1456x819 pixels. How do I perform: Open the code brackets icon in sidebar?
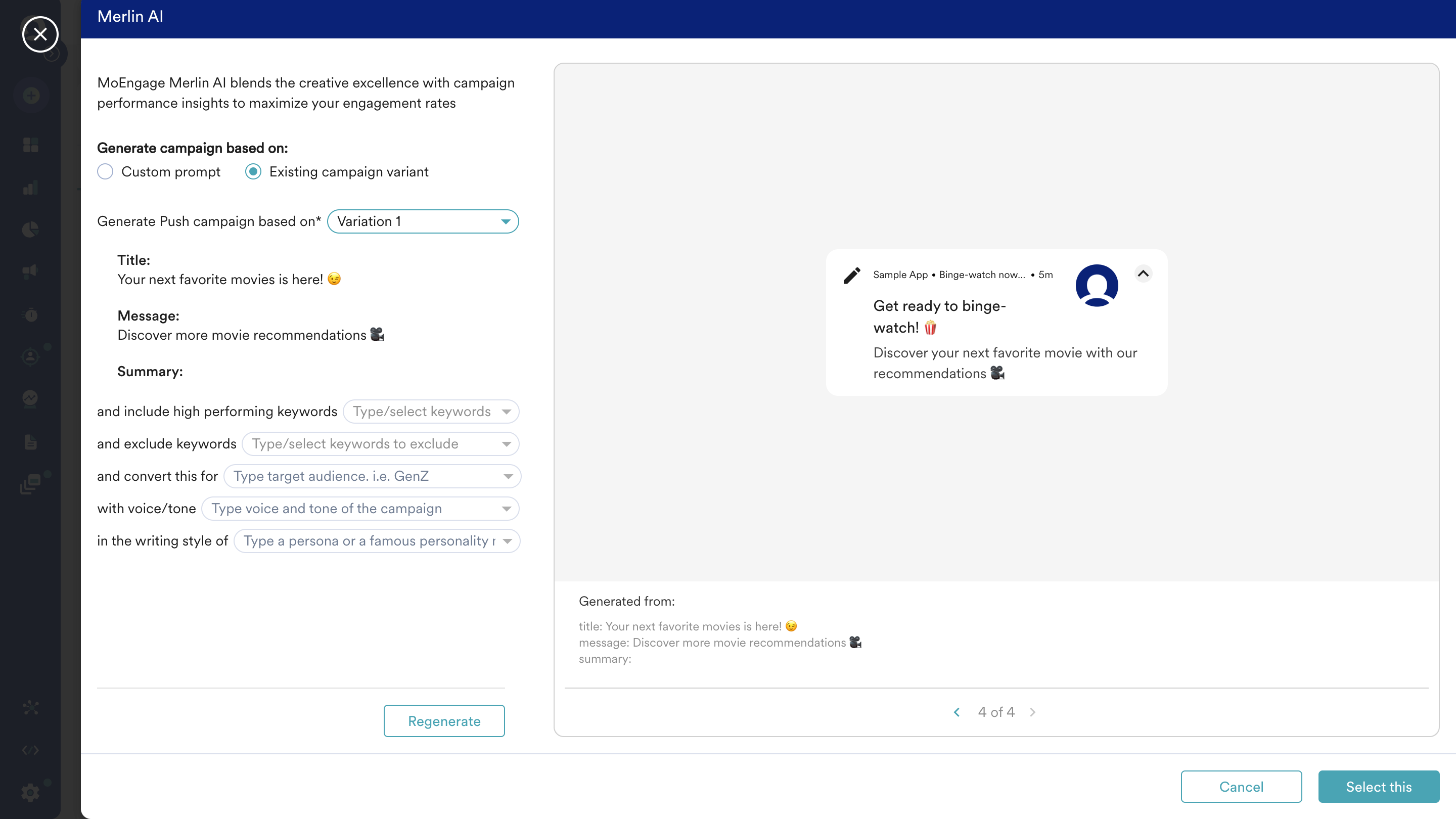click(x=30, y=750)
